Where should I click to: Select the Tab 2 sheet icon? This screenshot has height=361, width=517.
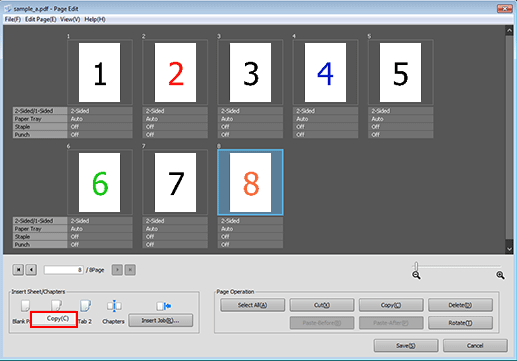85,305
